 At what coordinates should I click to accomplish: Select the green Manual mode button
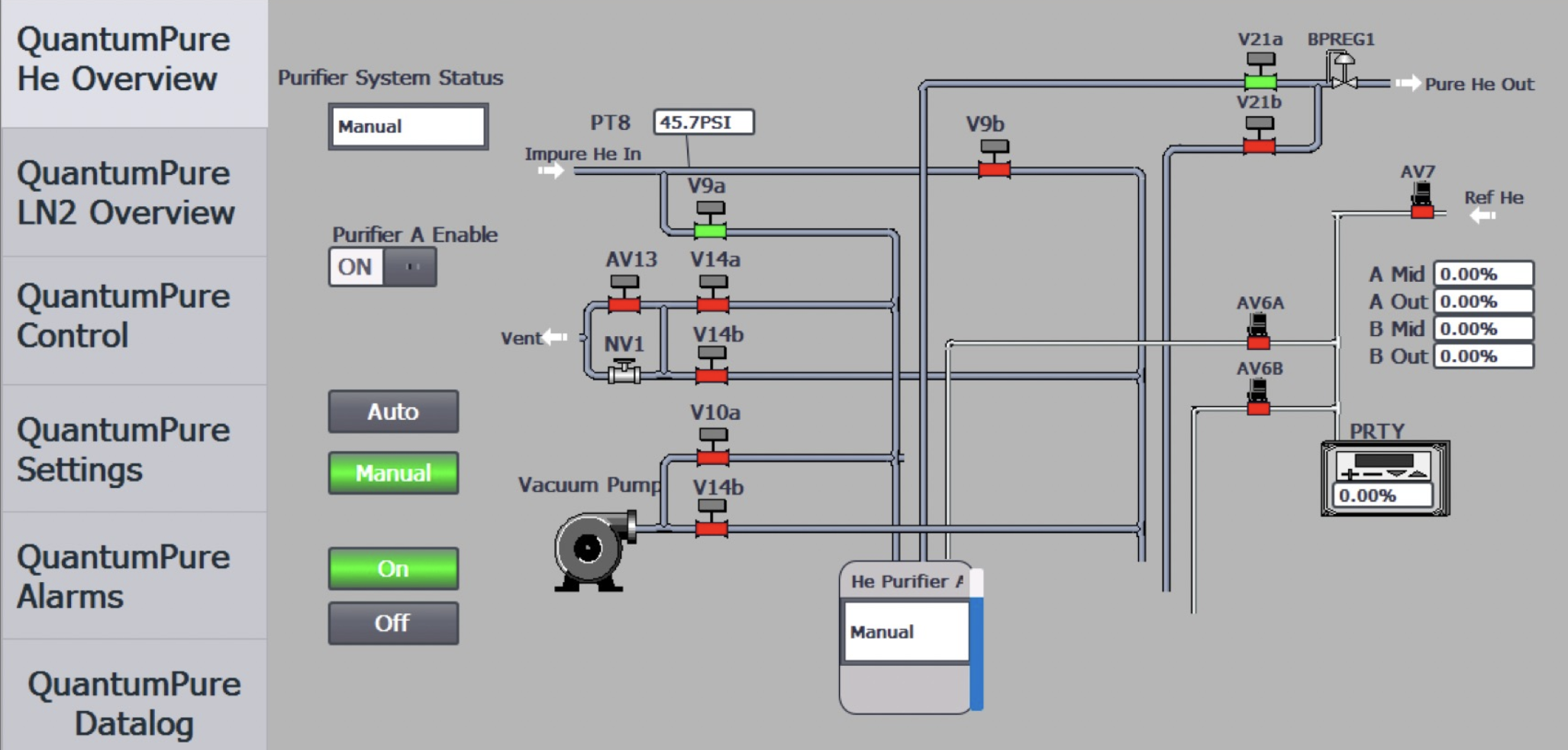[x=393, y=473]
